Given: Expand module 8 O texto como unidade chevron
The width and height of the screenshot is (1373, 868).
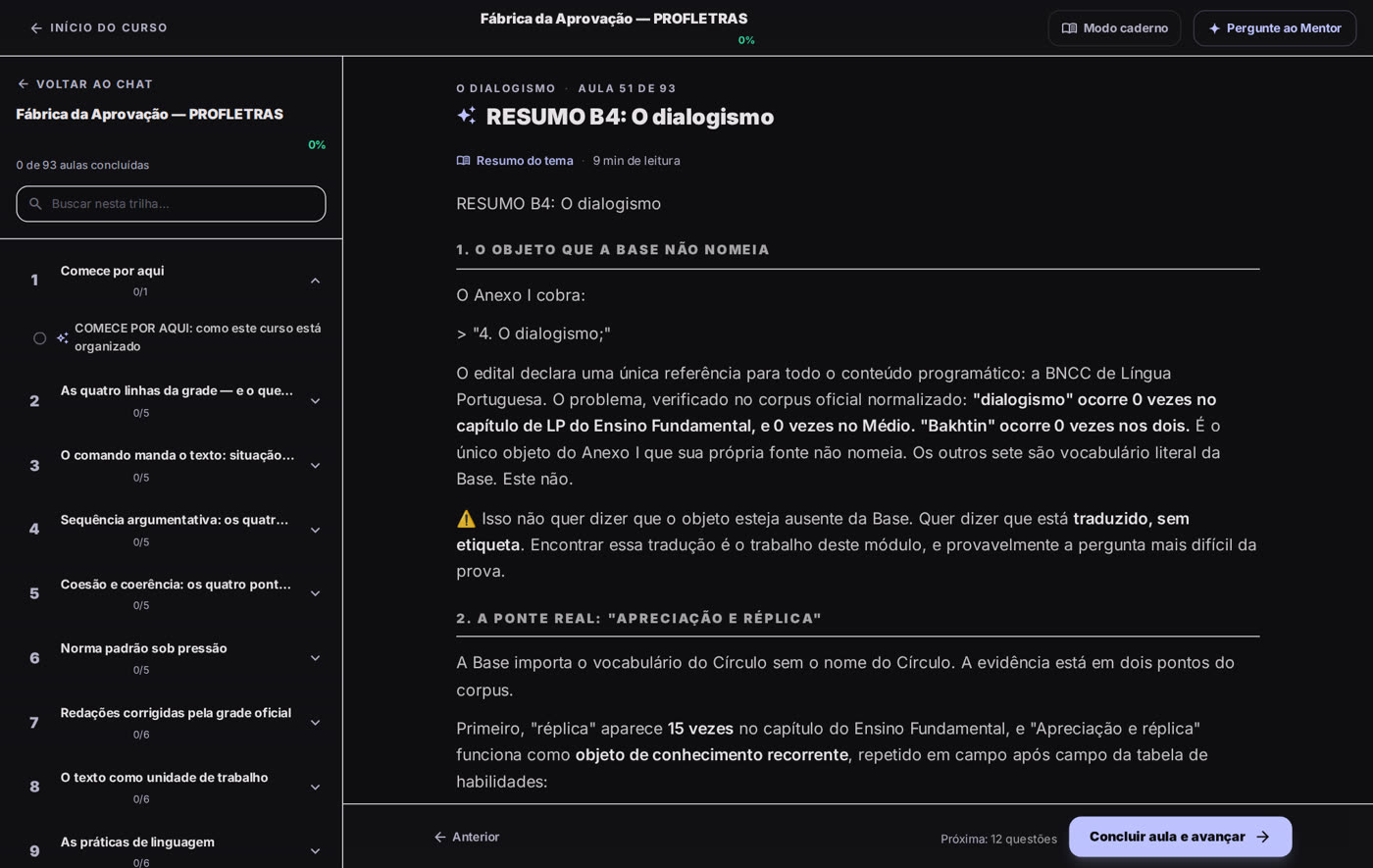Looking at the screenshot, I should click(x=316, y=788).
